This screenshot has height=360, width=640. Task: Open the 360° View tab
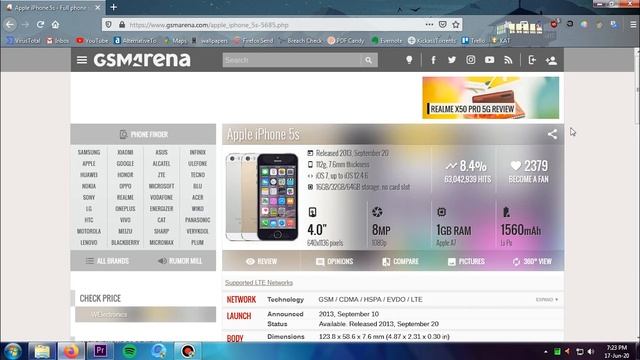[x=532, y=262]
